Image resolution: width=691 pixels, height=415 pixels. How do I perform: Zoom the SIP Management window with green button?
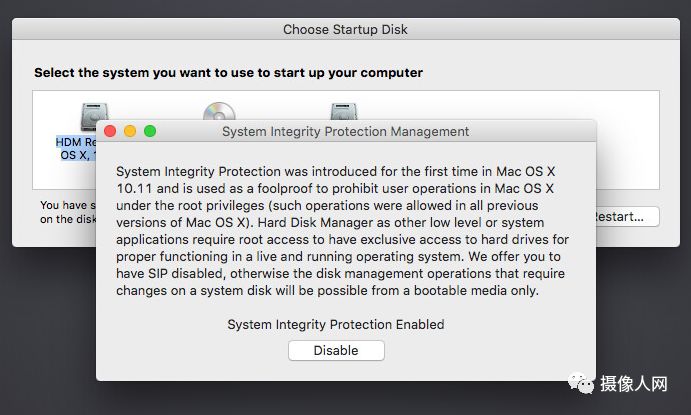point(150,131)
